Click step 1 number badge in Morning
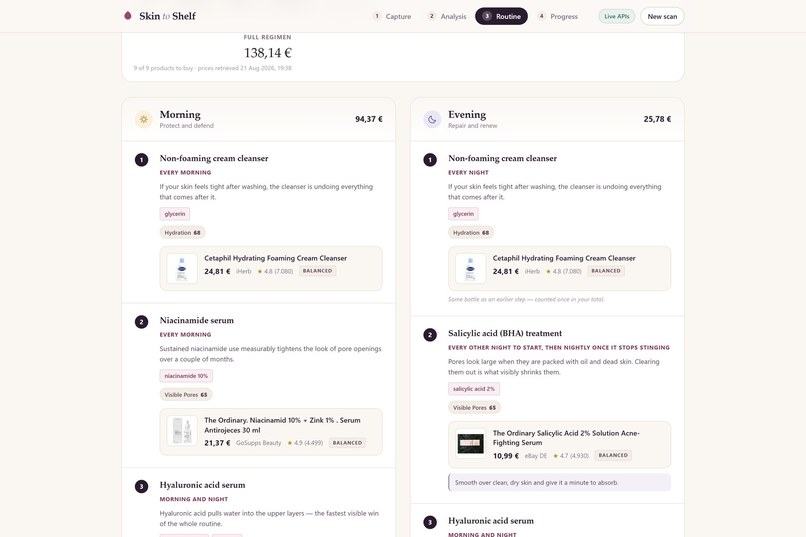The image size is (806, 537). click(141, 160)
